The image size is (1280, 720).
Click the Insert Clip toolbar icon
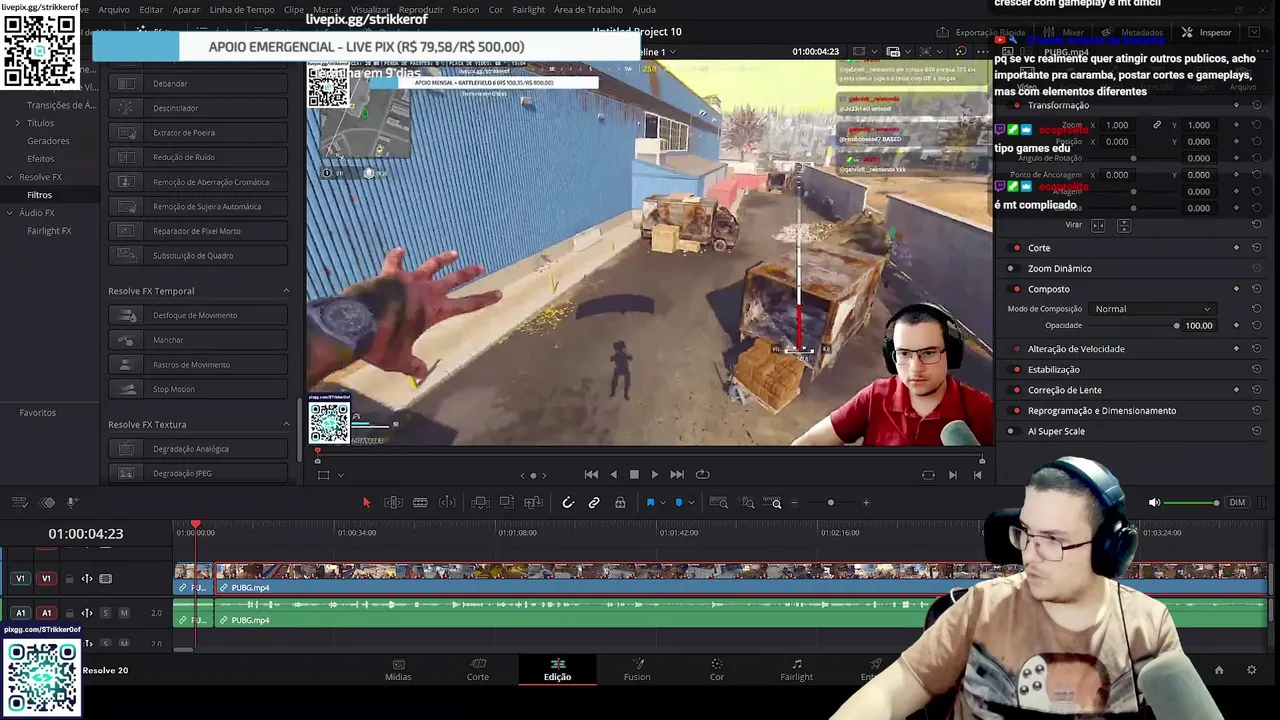(480, 503)
